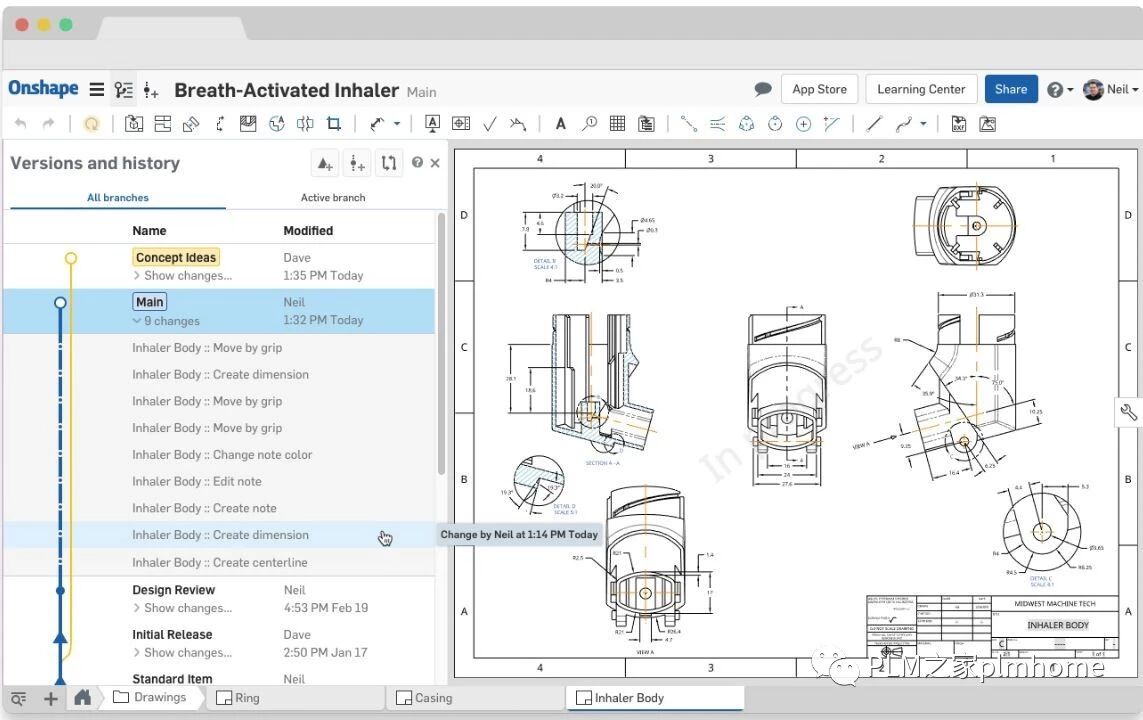Select the Surface finish checkmark tool
The height and width of the screenshot is (720, 1143).
pos(490,124)
